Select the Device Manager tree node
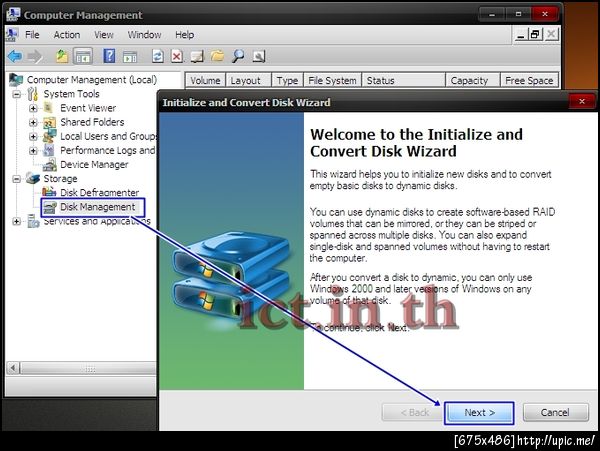This screenshot has height=451, width=600. 94,164
